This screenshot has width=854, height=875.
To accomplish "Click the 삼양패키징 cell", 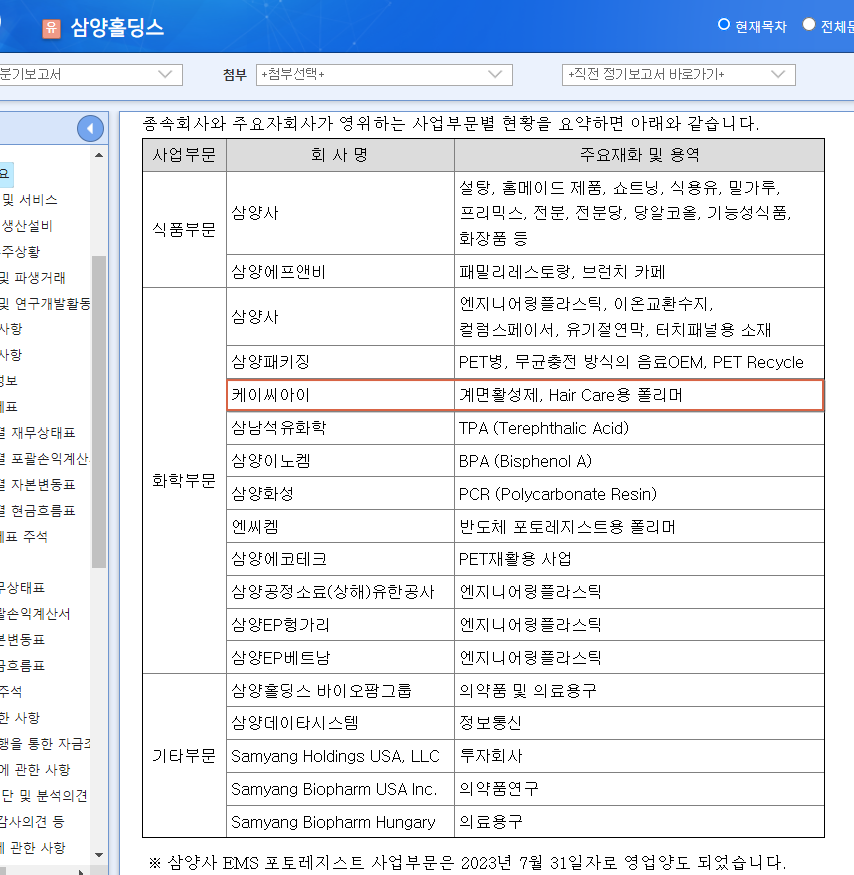I will [340, 362].
